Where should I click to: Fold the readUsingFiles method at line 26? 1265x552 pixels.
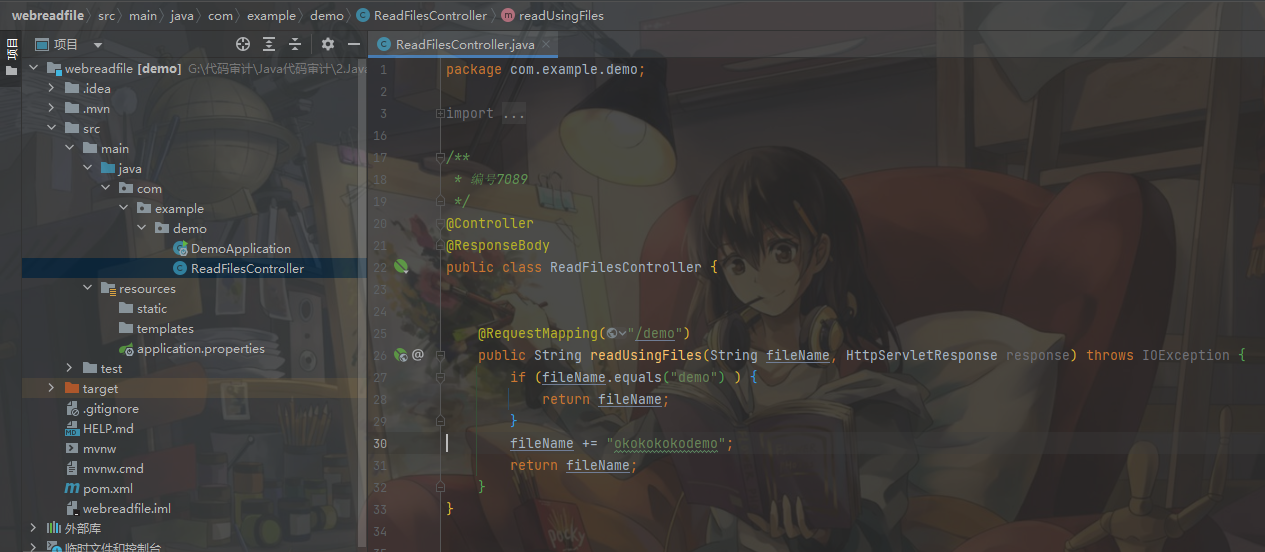pos(440,355)
